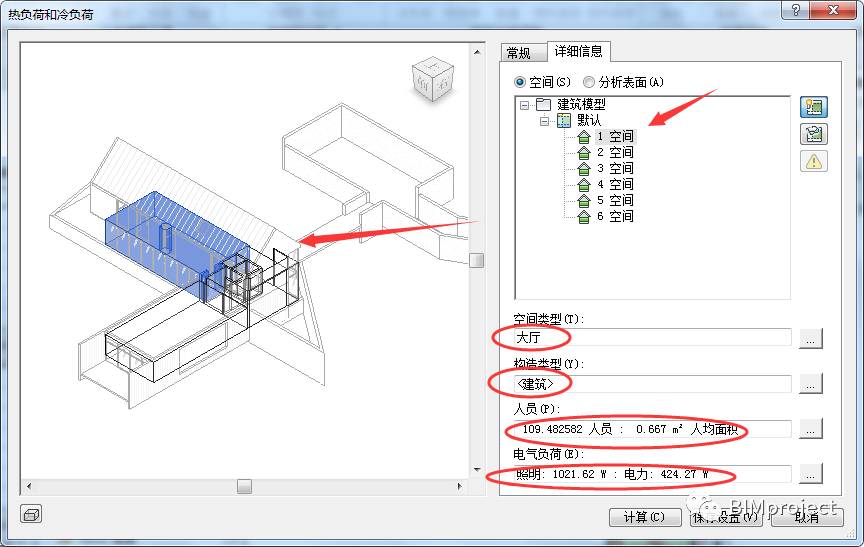864x547 pixels.
Task: Select 2 空间 in the tree
Action: tap(615, 153)
